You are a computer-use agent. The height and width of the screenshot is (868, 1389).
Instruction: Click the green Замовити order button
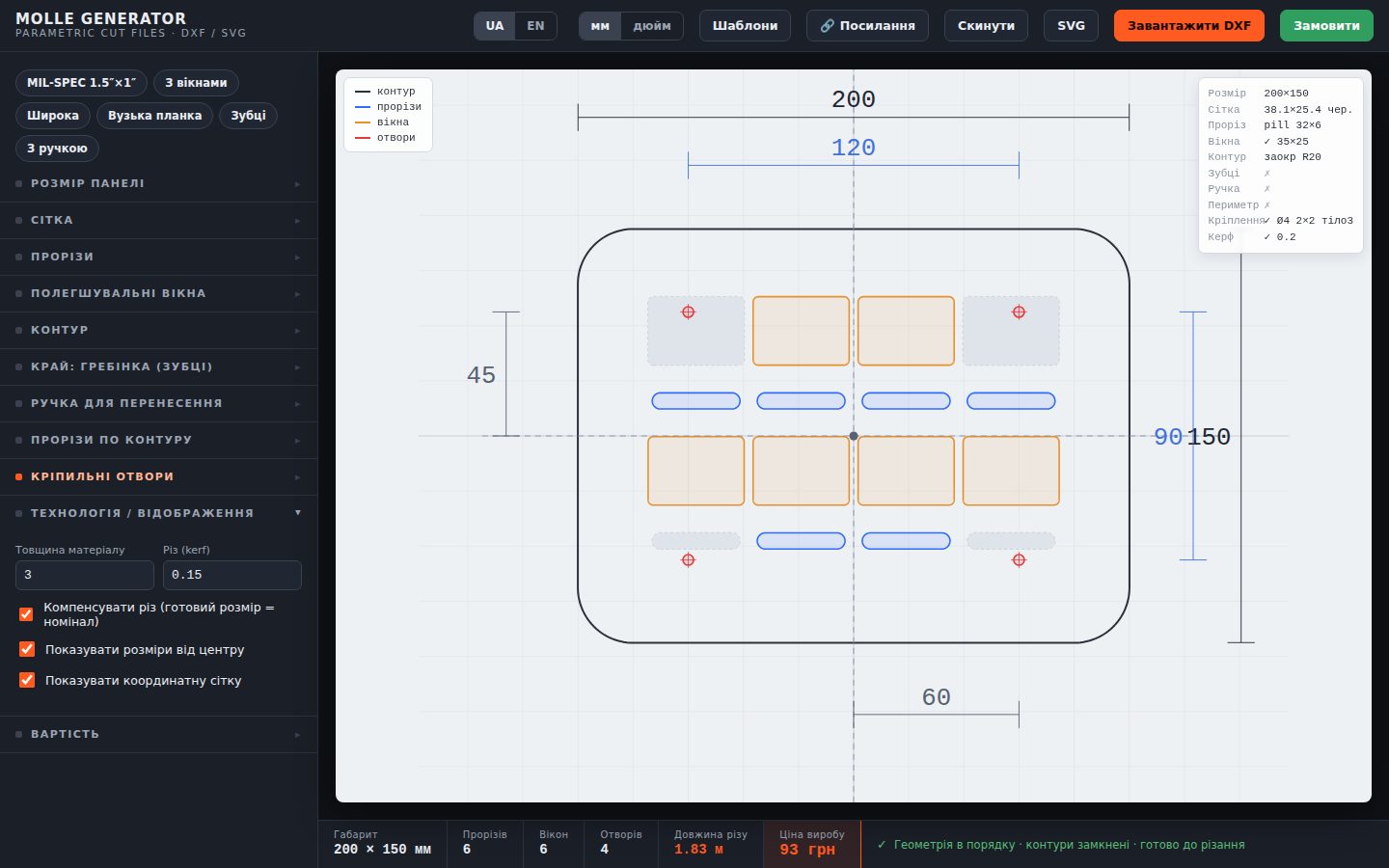click(1326, 26)
